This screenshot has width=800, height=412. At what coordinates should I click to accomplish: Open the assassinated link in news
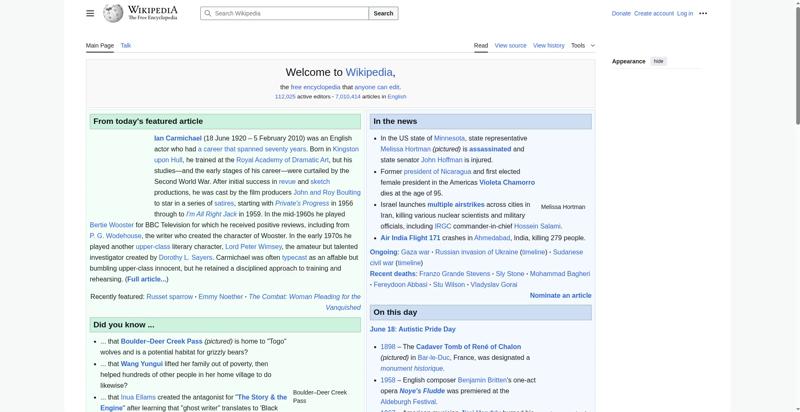point(490,149)
